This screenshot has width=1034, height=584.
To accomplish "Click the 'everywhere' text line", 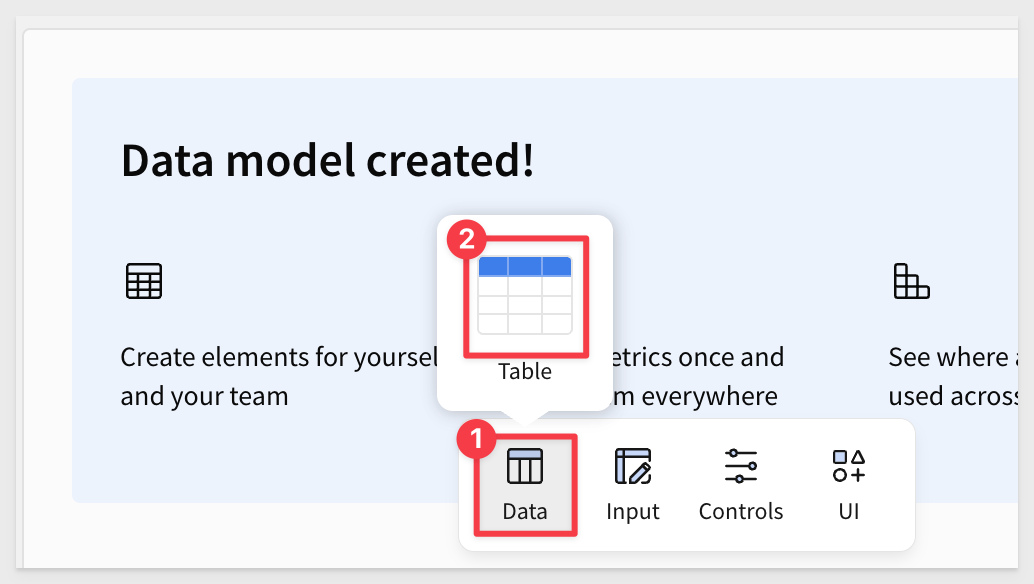I will coord(696,396).
